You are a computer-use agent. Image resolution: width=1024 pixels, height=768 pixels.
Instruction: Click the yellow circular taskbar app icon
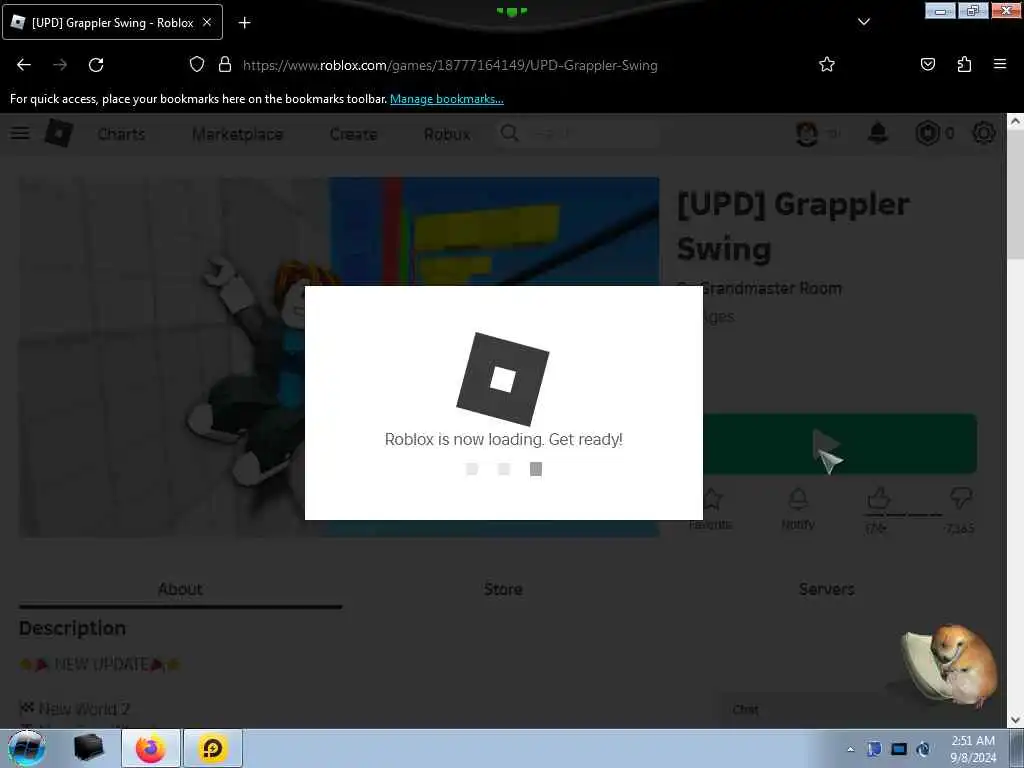click(x=213, y=748)
